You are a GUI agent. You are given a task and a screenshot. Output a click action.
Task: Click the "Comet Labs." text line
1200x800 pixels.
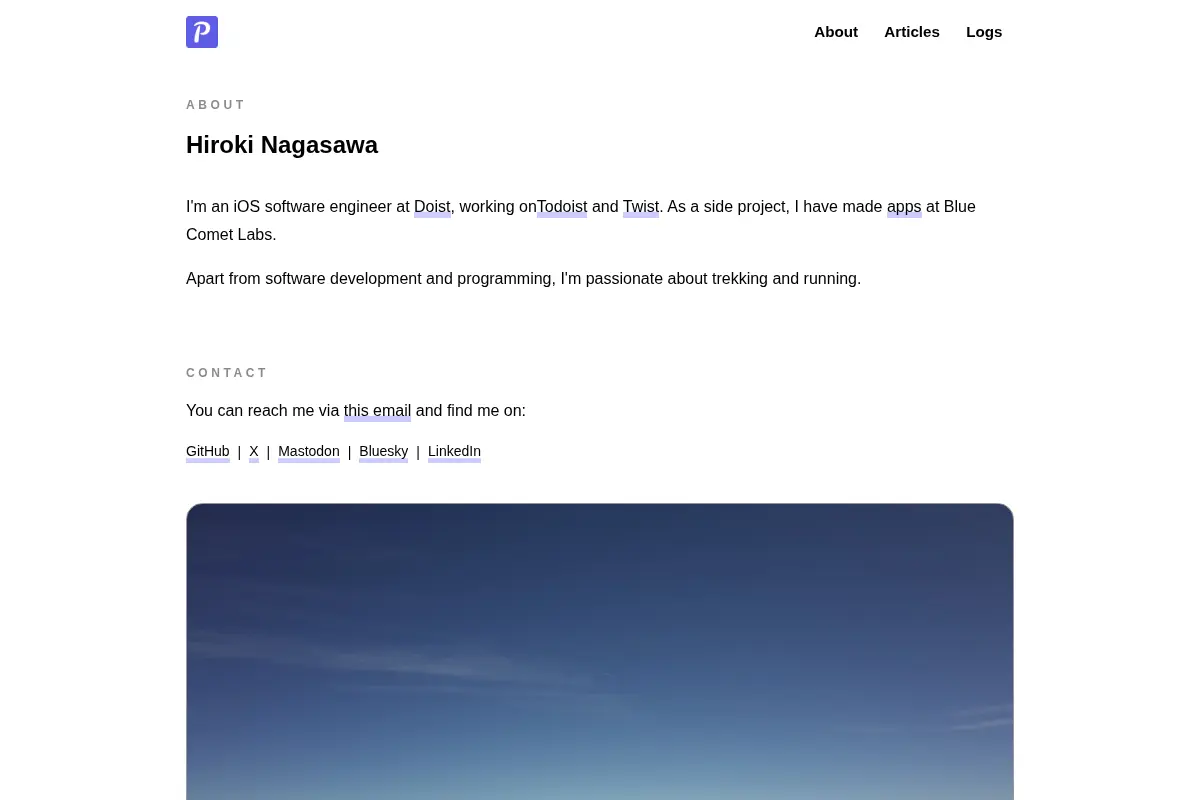tap(231, 235)
